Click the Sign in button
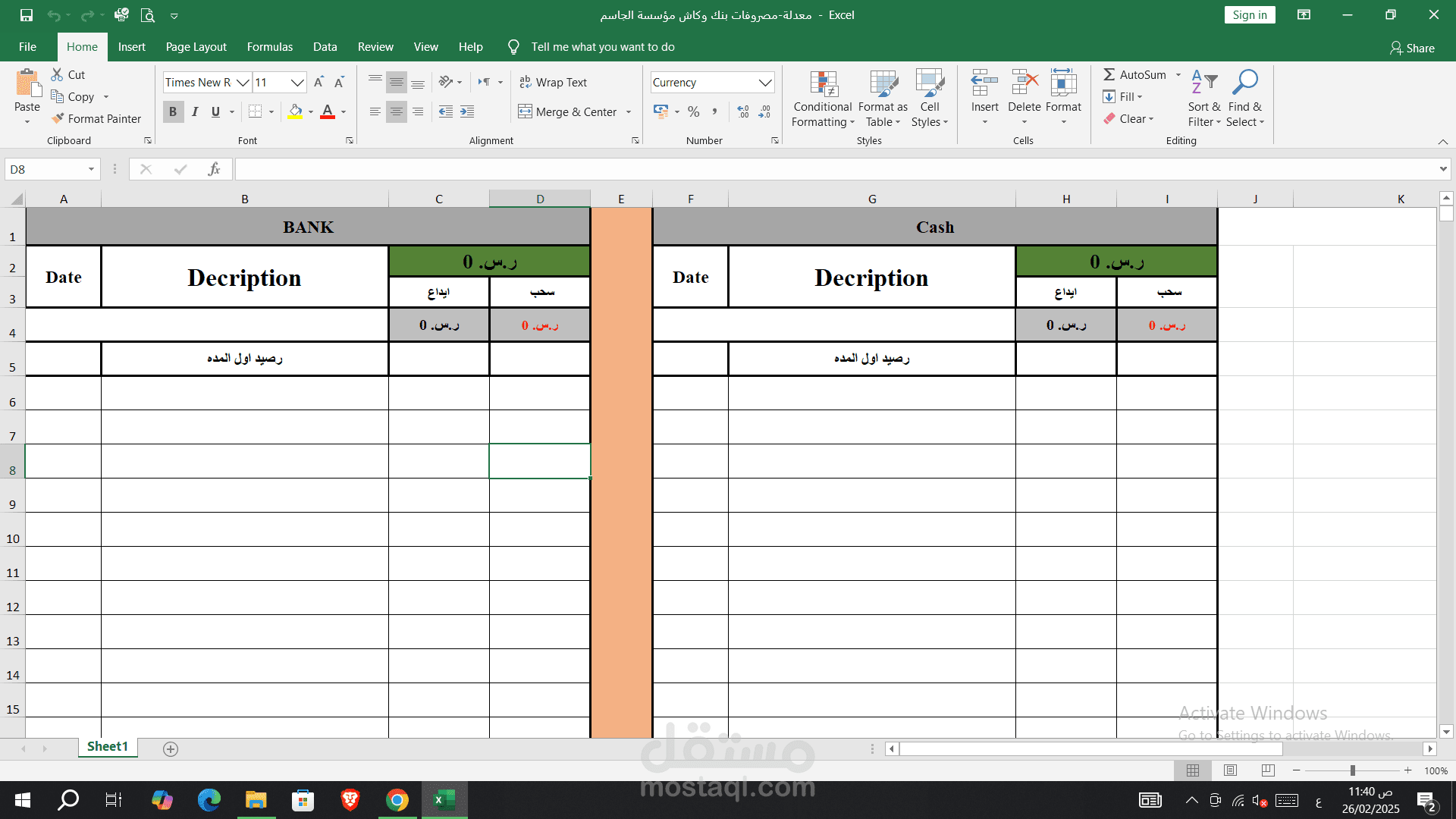1456x819 pixels. coord(1249,15)
